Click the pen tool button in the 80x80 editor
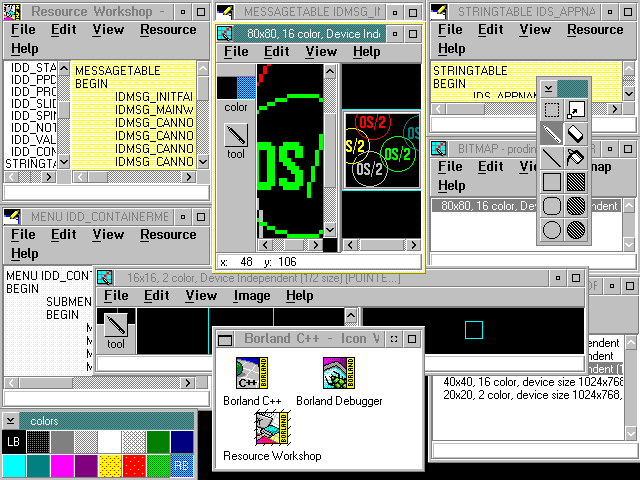640x480 pixels. pyautogui.click(x=236, y=135)
